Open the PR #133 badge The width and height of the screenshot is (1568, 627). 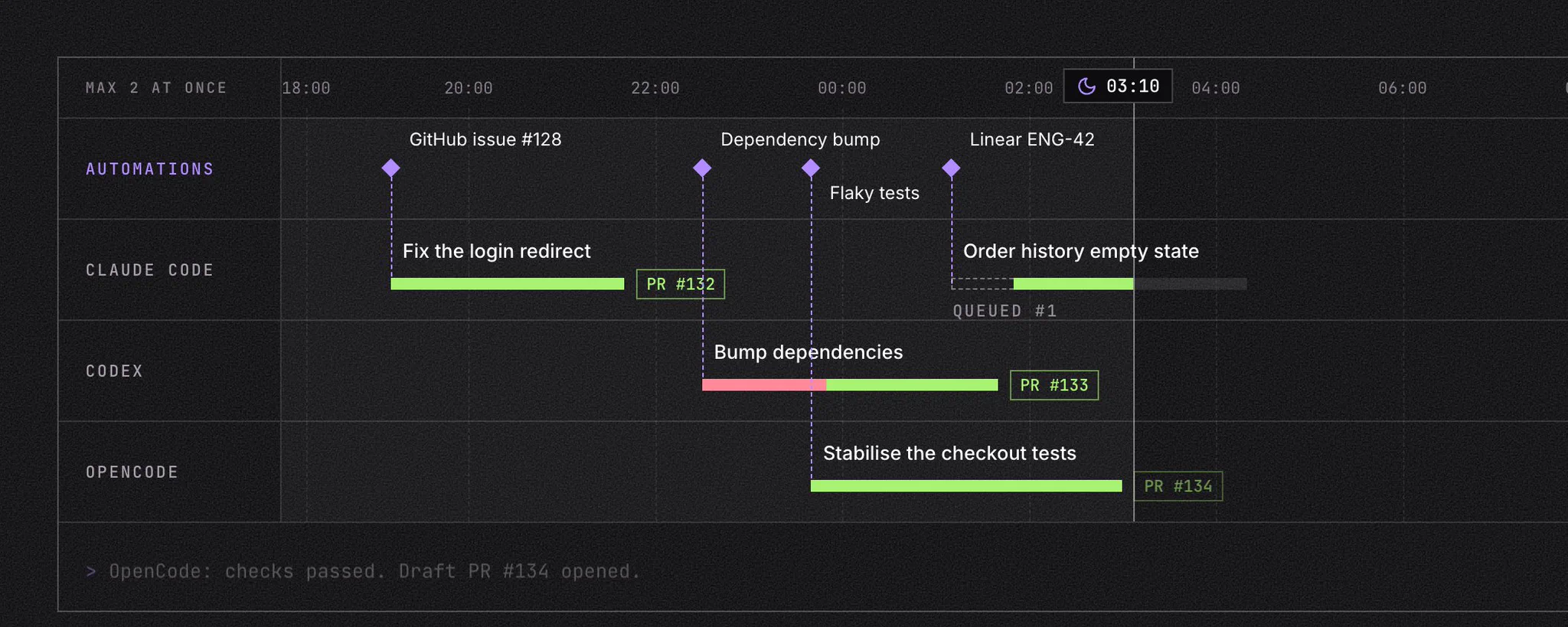(1054, 385)
